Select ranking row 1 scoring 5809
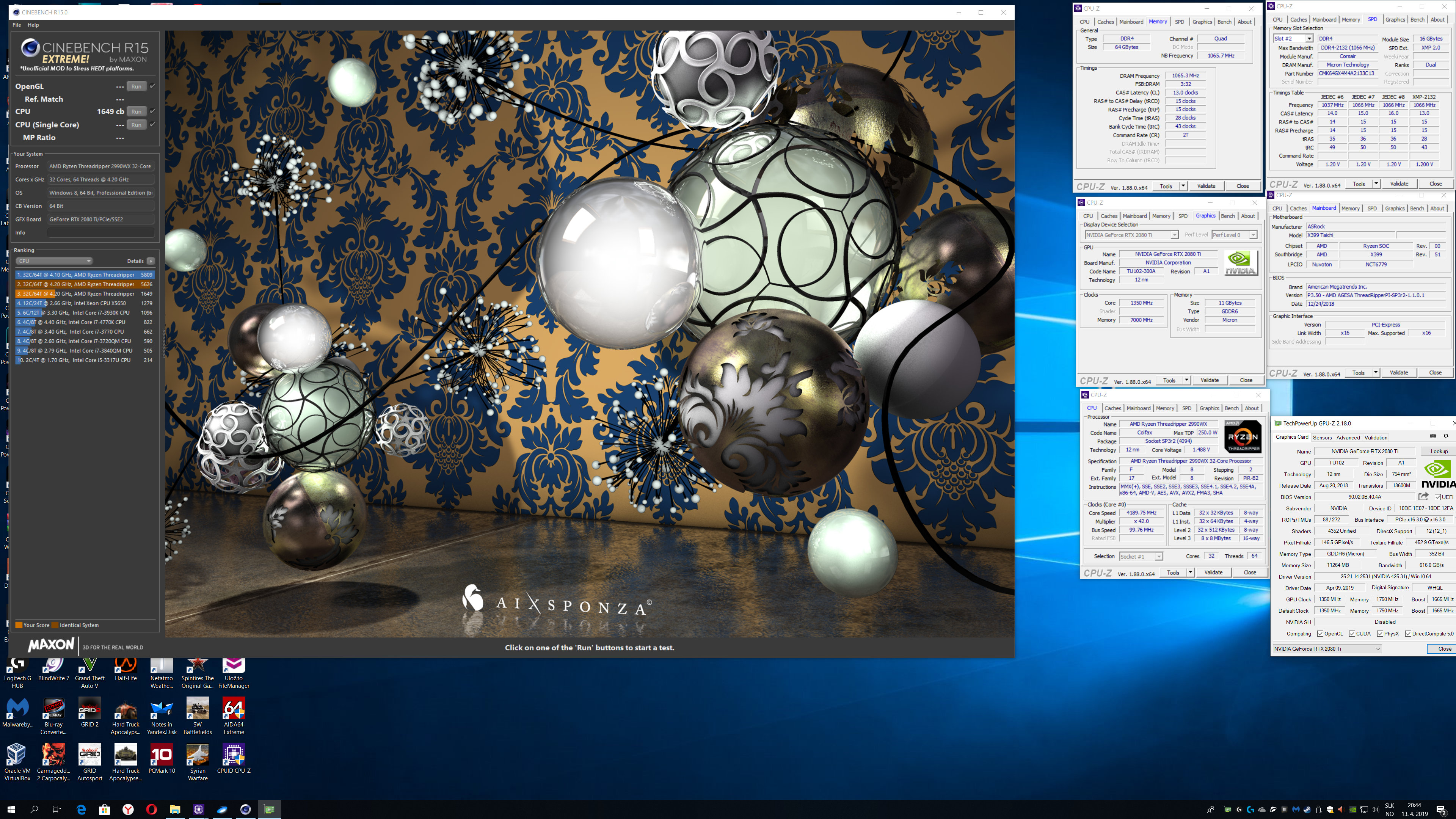Viewport: 1456px width, 819px height. 85,275
